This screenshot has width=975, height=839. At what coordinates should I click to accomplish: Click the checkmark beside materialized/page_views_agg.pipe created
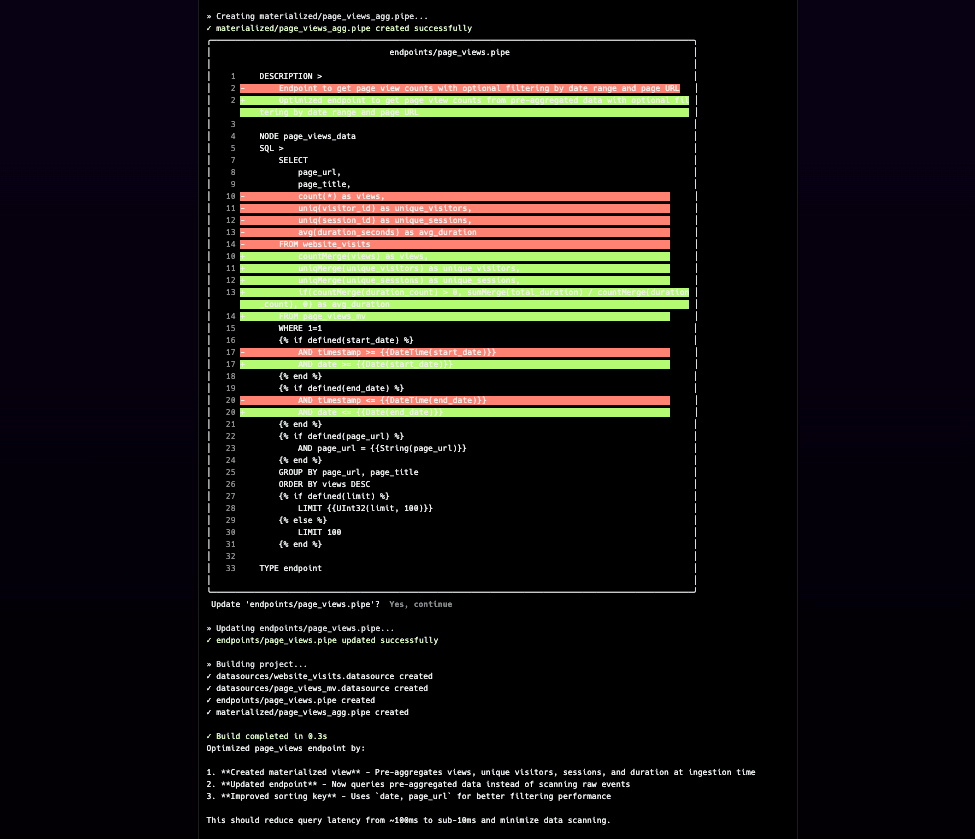tap(209, 28)
